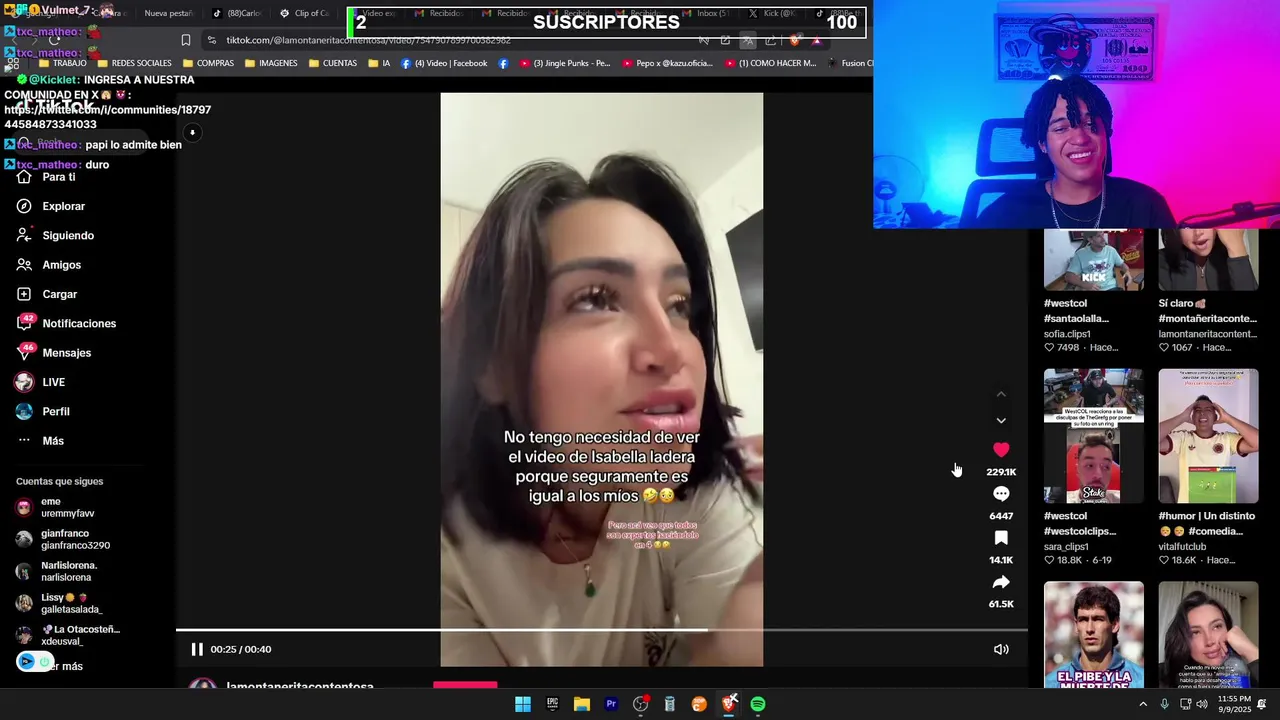This screenshot has width=1280, height=720.
Task: Go to previous video up chevron
Action: (1001, 395)
